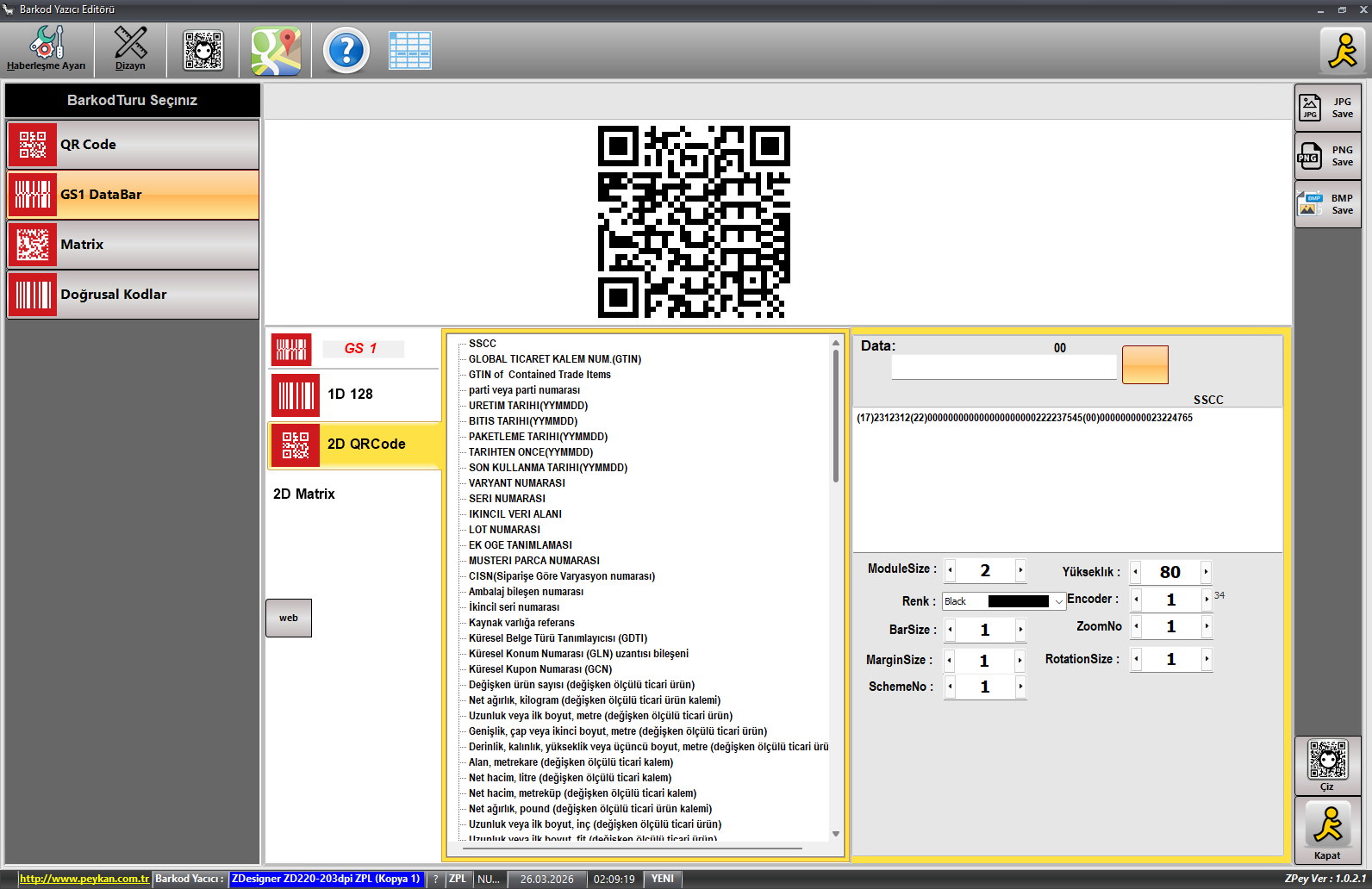The image size is (1372, 889).
Task: Click the QR code face toolbar icon
Action: (203, 50)
